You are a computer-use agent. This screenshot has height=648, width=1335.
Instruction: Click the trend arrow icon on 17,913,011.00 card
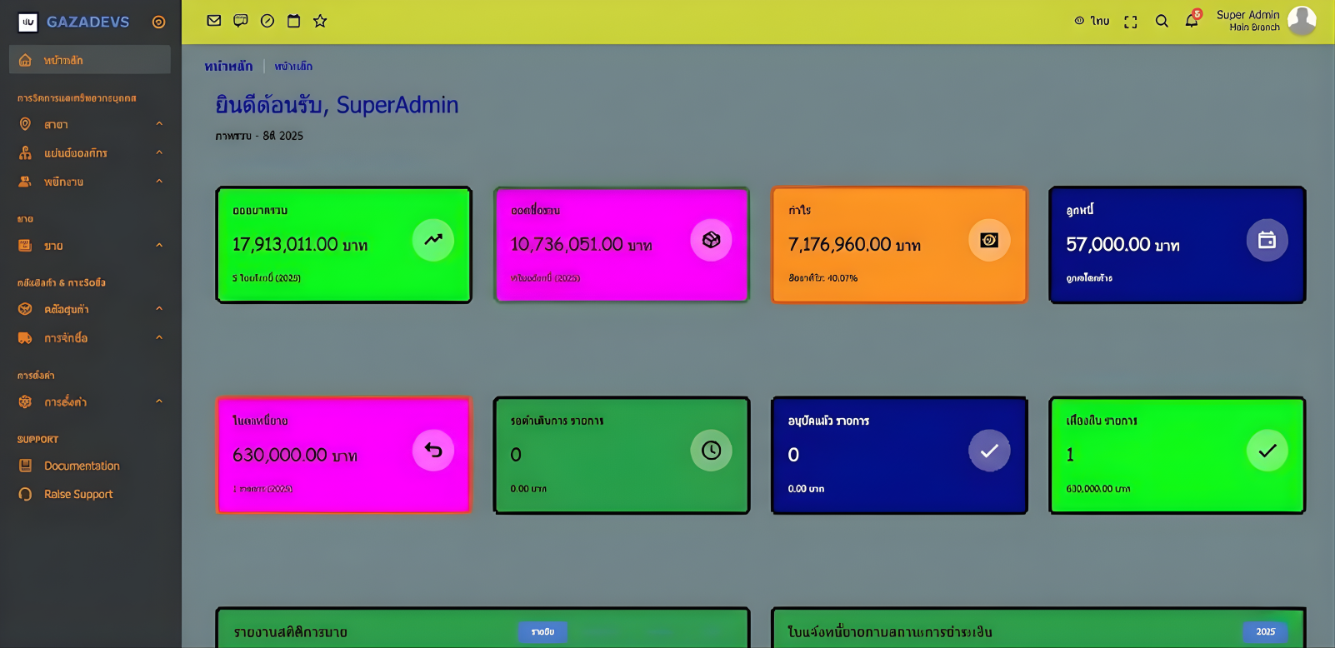[x=433, y=240]
